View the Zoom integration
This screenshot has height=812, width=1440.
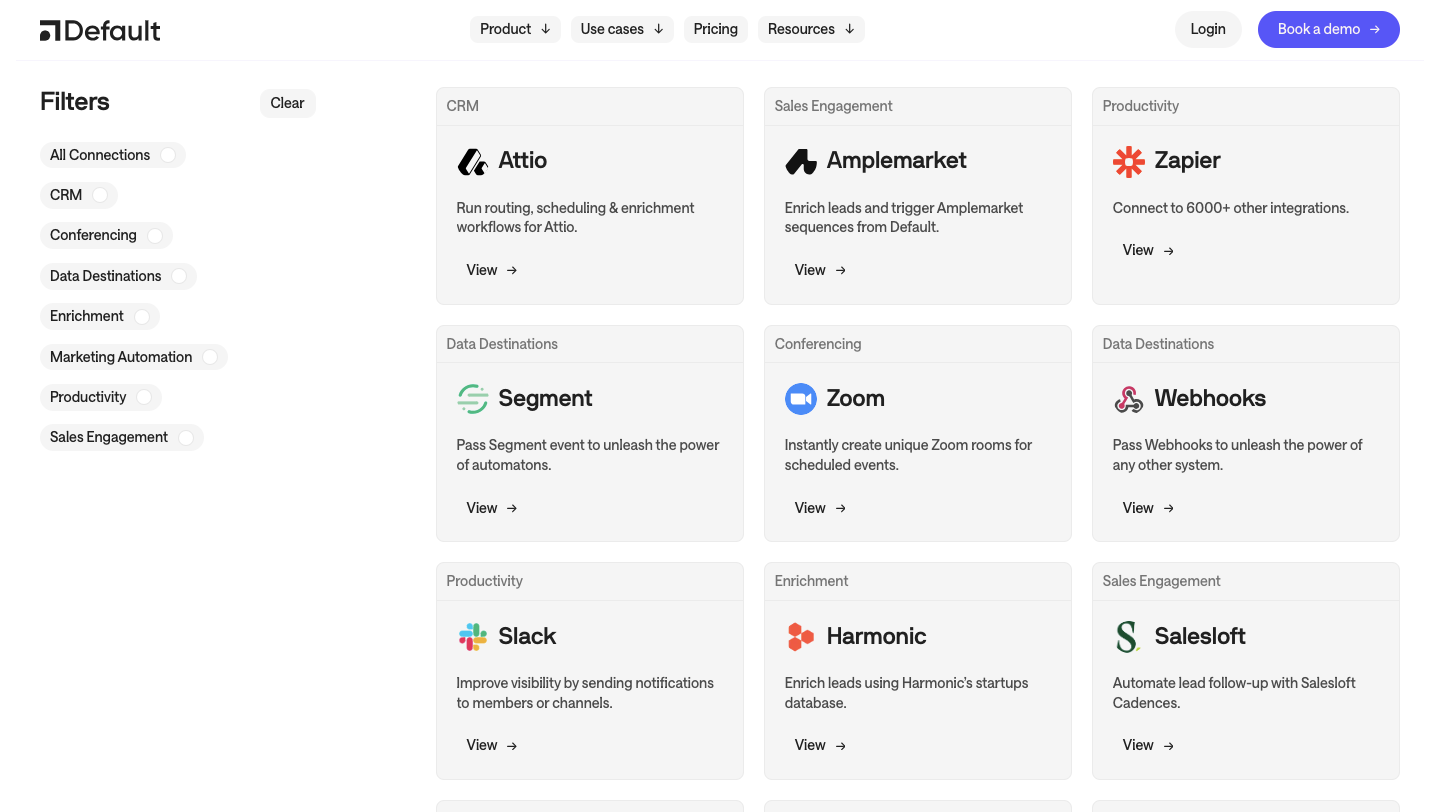click(x=820, y=508)
